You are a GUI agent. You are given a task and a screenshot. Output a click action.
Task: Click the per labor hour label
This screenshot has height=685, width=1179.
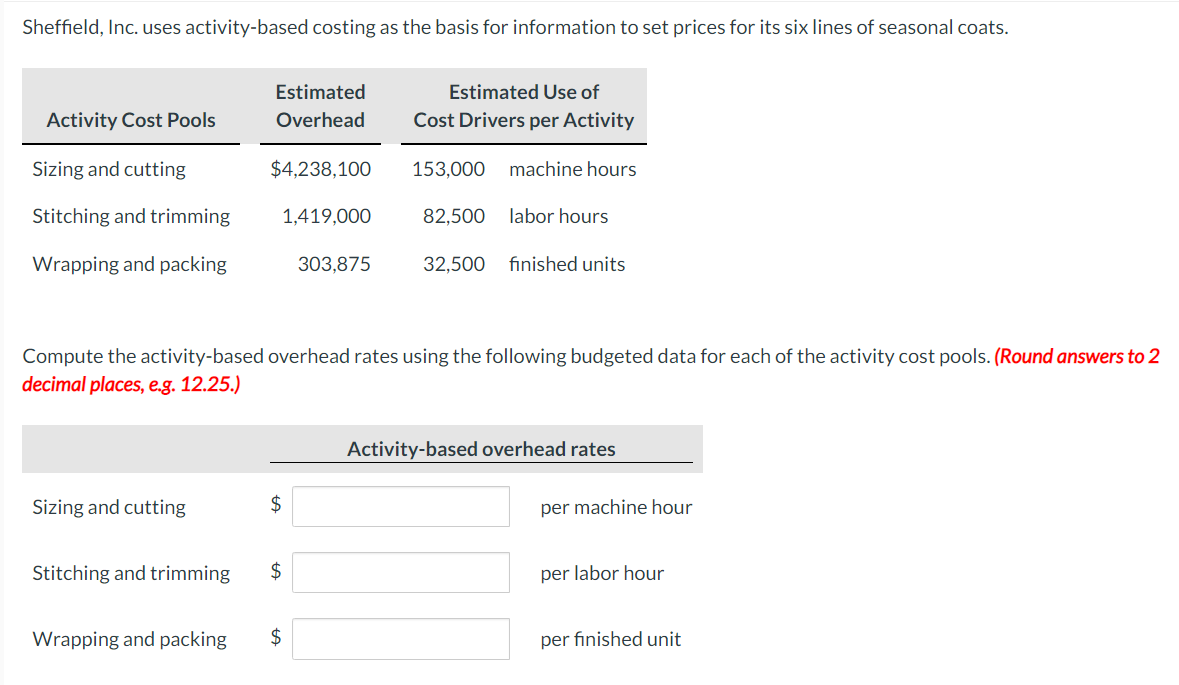[602, 573]
